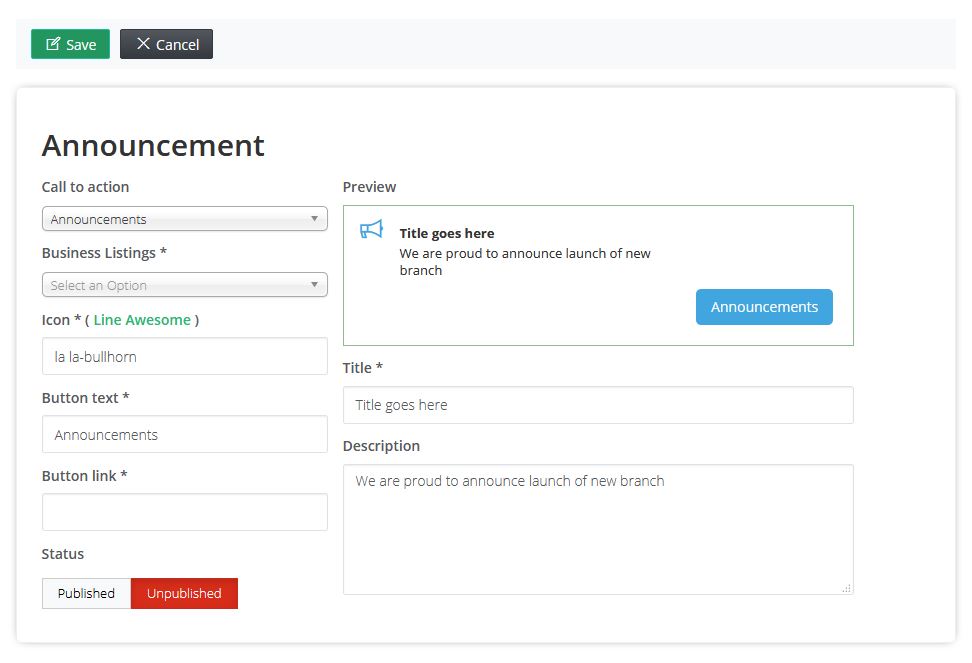Viewport: 972px width, 663px height.
Task: Open the Line Awesome link
Action: pyautogui.click(x=142, y=320)
